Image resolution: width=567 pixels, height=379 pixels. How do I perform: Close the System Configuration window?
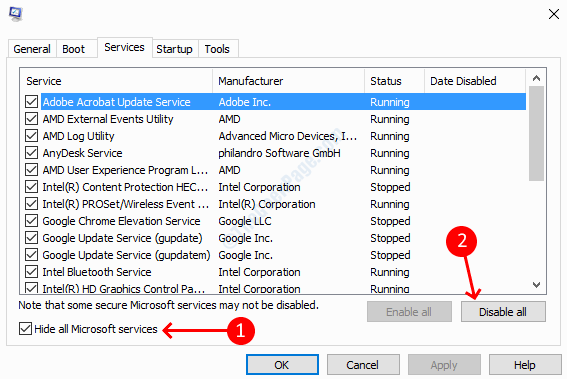[554, 14]
